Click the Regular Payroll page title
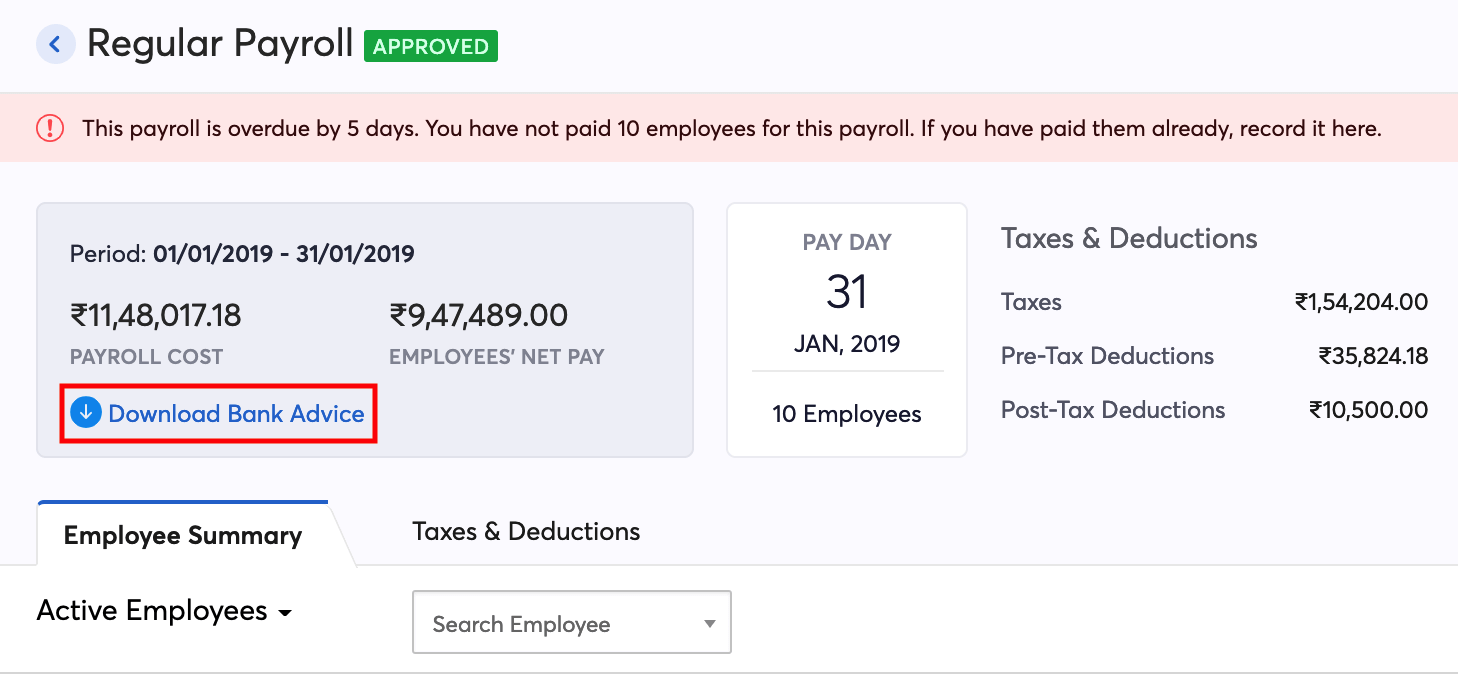1458x678 pixels. click(x=220, y=44)
